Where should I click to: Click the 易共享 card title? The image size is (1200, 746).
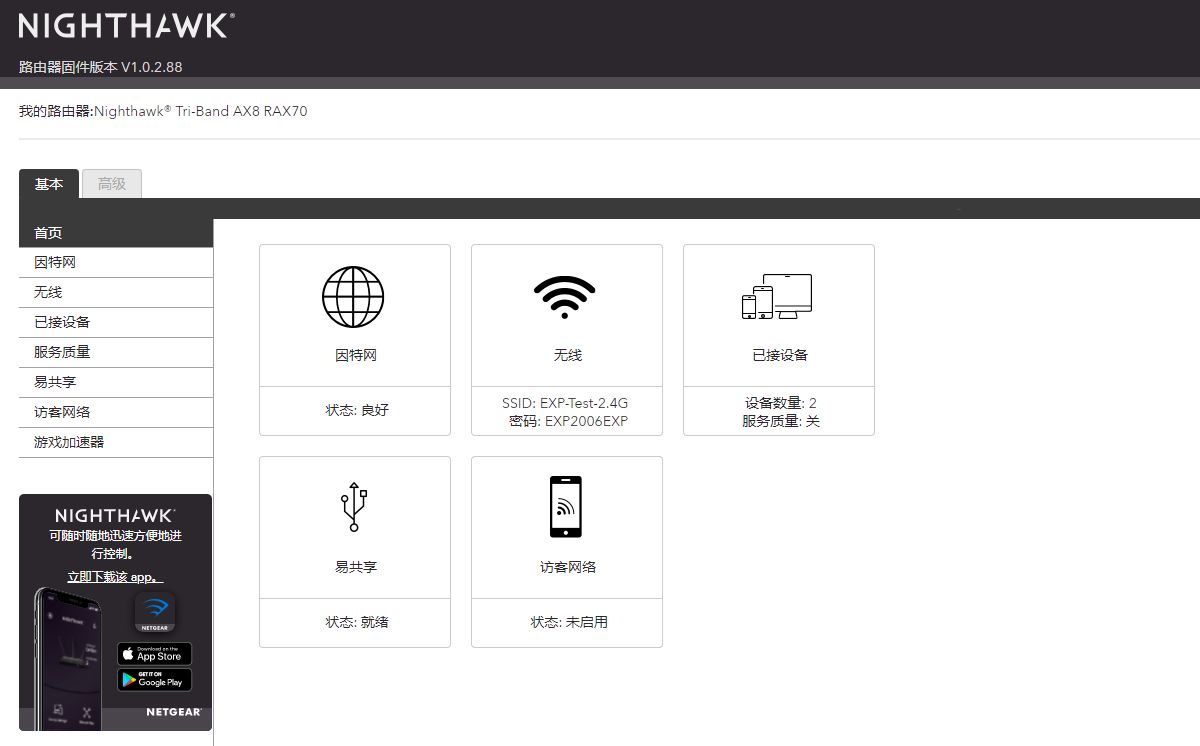tap(355, 567)
